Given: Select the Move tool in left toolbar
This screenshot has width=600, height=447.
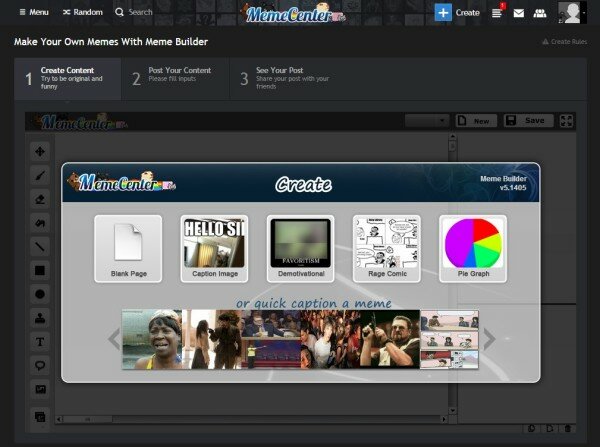Looking at the screenshot, I should coord(40,152).
